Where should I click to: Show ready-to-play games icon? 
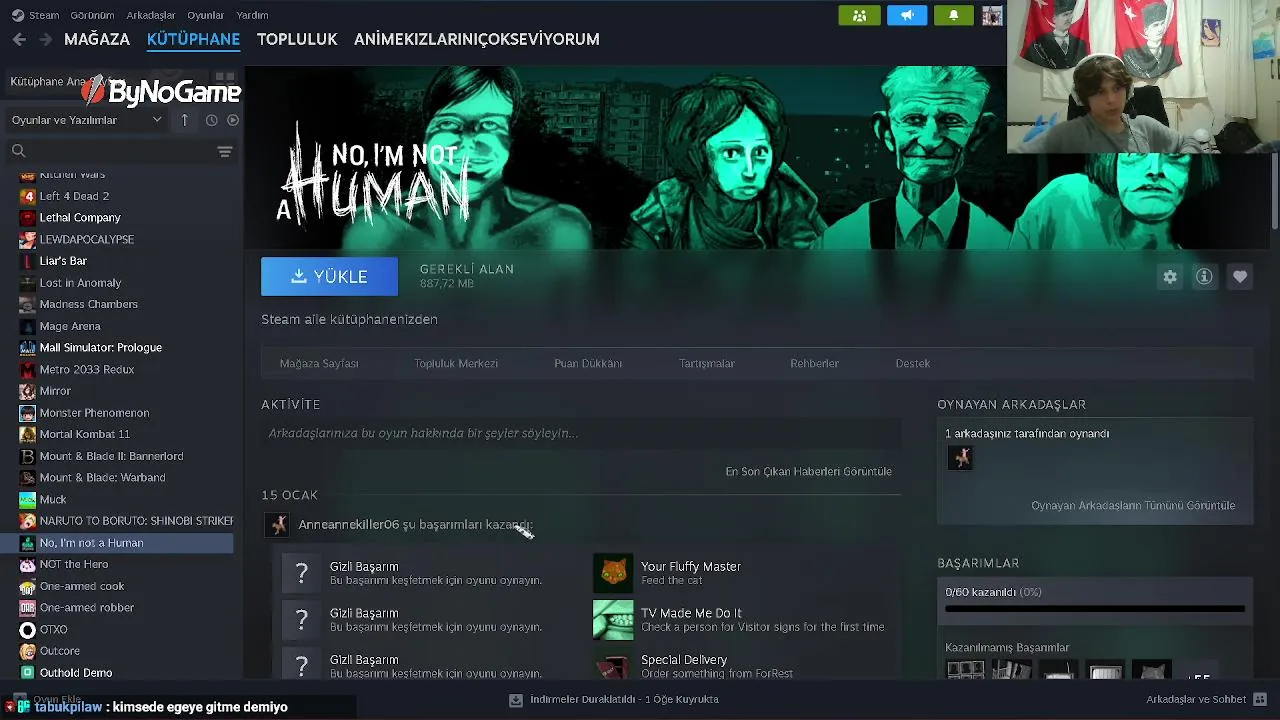pyautogui.click(x=233, y=120)
